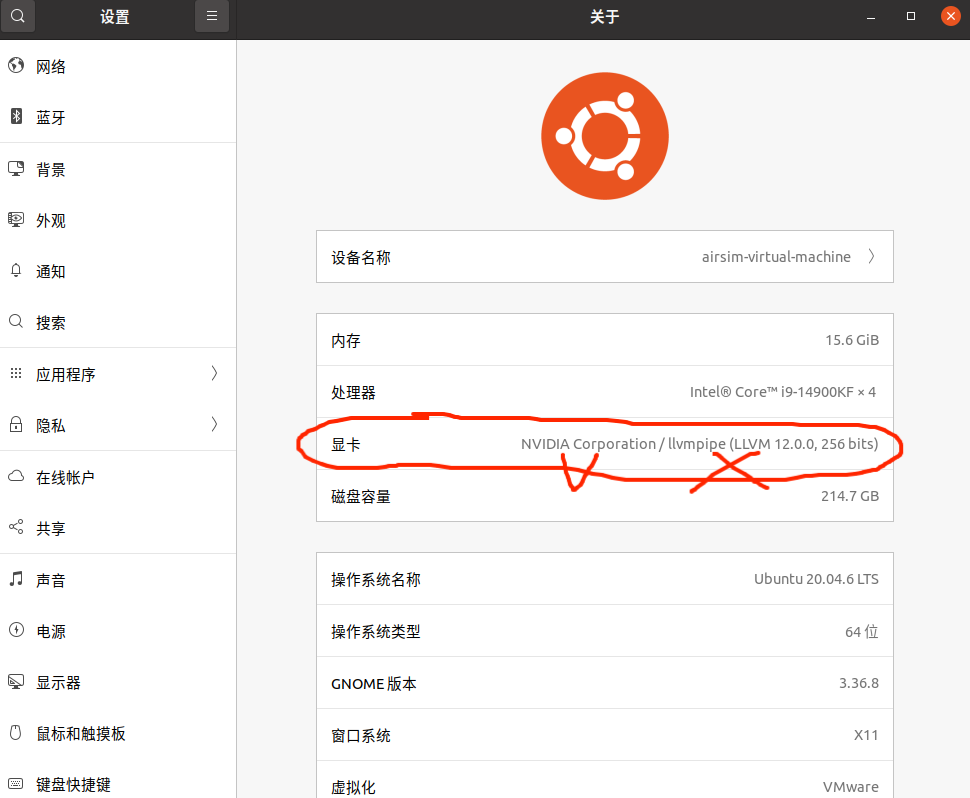
Task: Select 电源 in the sidebar
Action: click(x=118, y=631)
